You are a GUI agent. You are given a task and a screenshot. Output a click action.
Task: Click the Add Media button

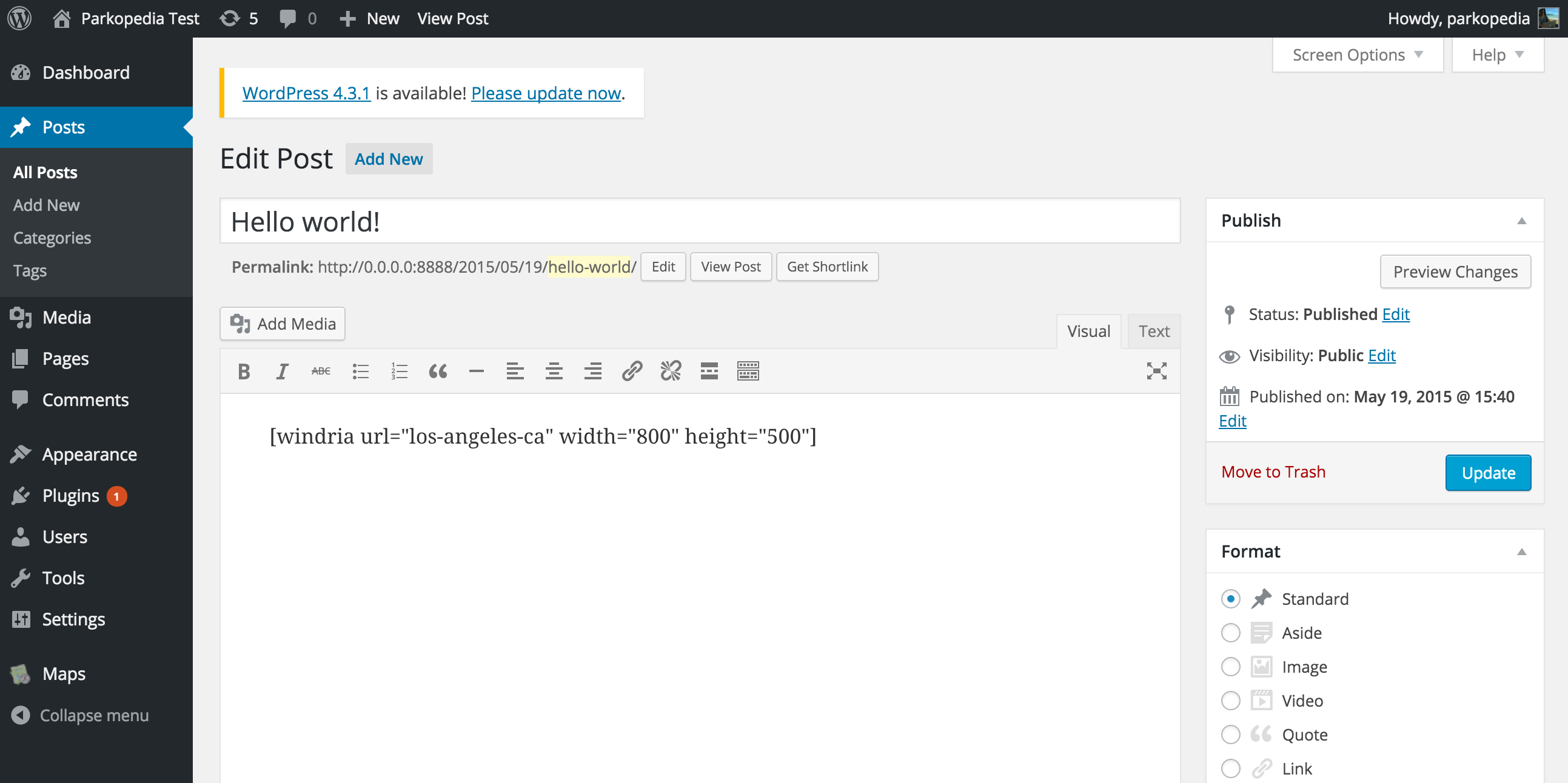(x=283, y=324)
